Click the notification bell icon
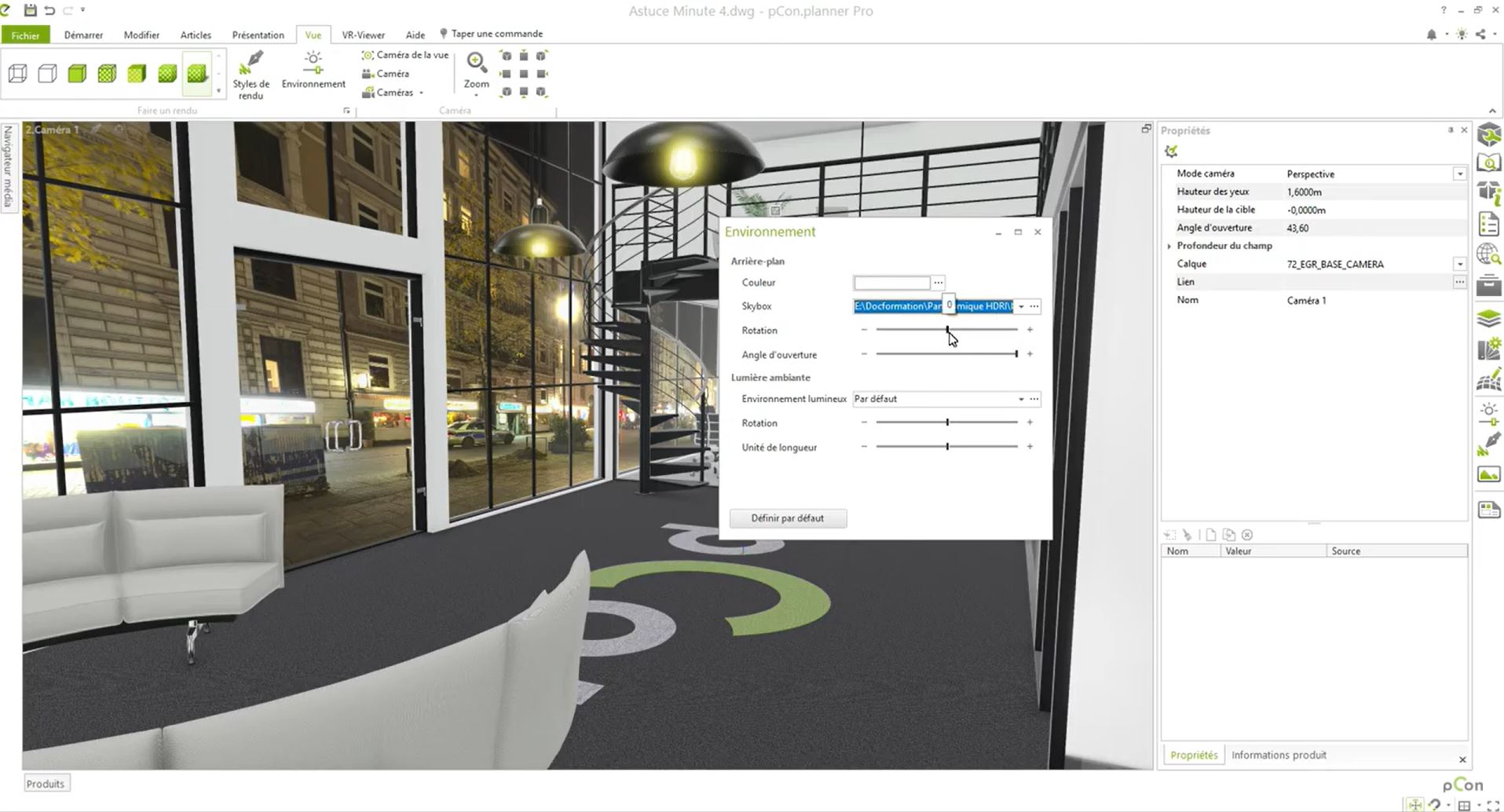Image resolution: width=1504 pixels, height=812 pixels. click(1431, 35)
